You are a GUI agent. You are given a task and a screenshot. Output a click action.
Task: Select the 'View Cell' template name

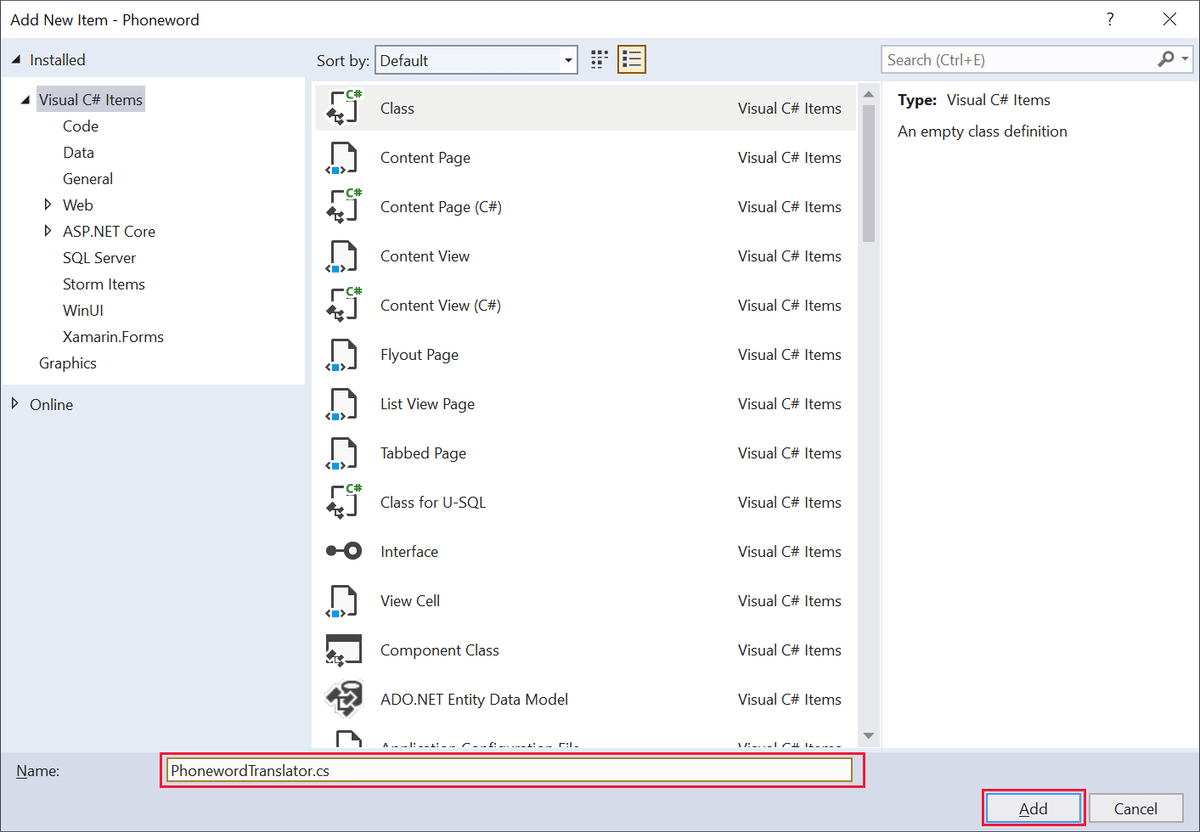pos(410,601)
